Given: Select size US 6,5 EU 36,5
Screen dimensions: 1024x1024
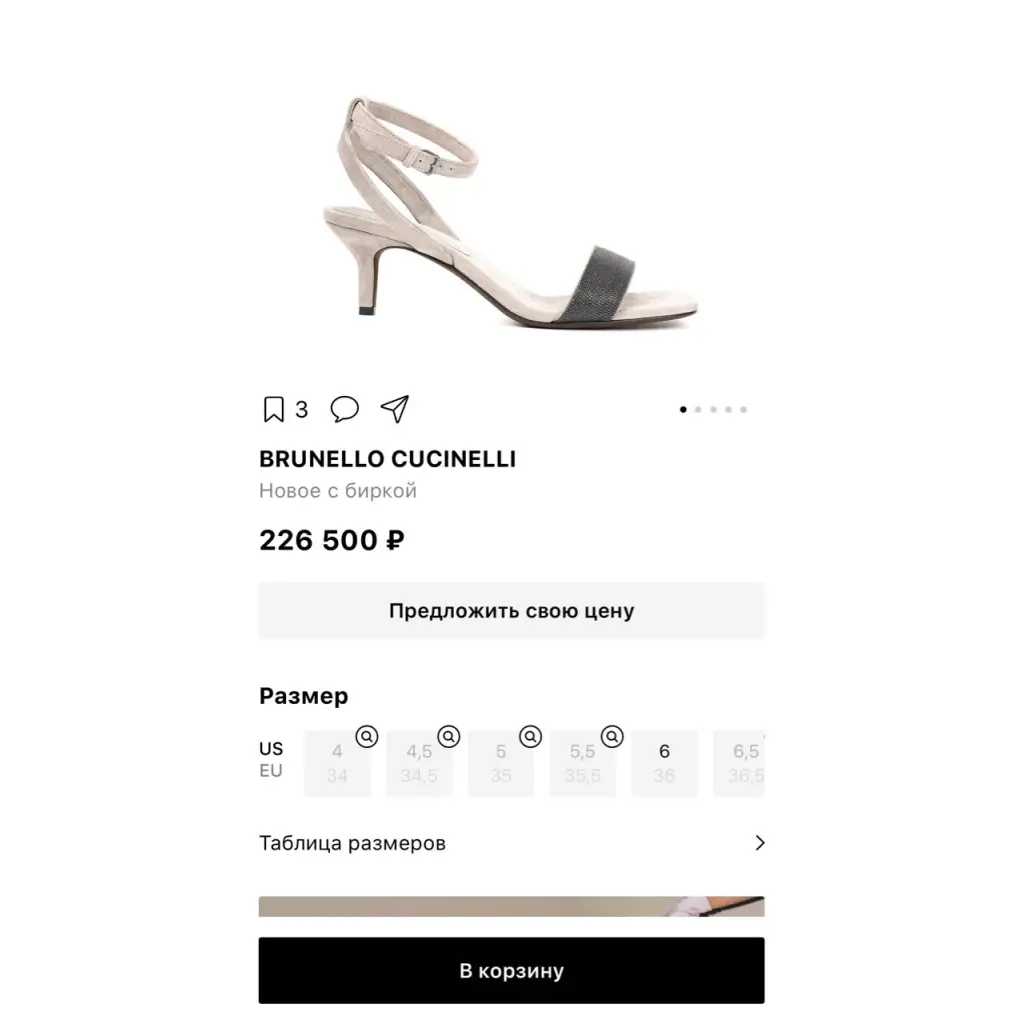Looking at the screenshot, I should (739, 763).
